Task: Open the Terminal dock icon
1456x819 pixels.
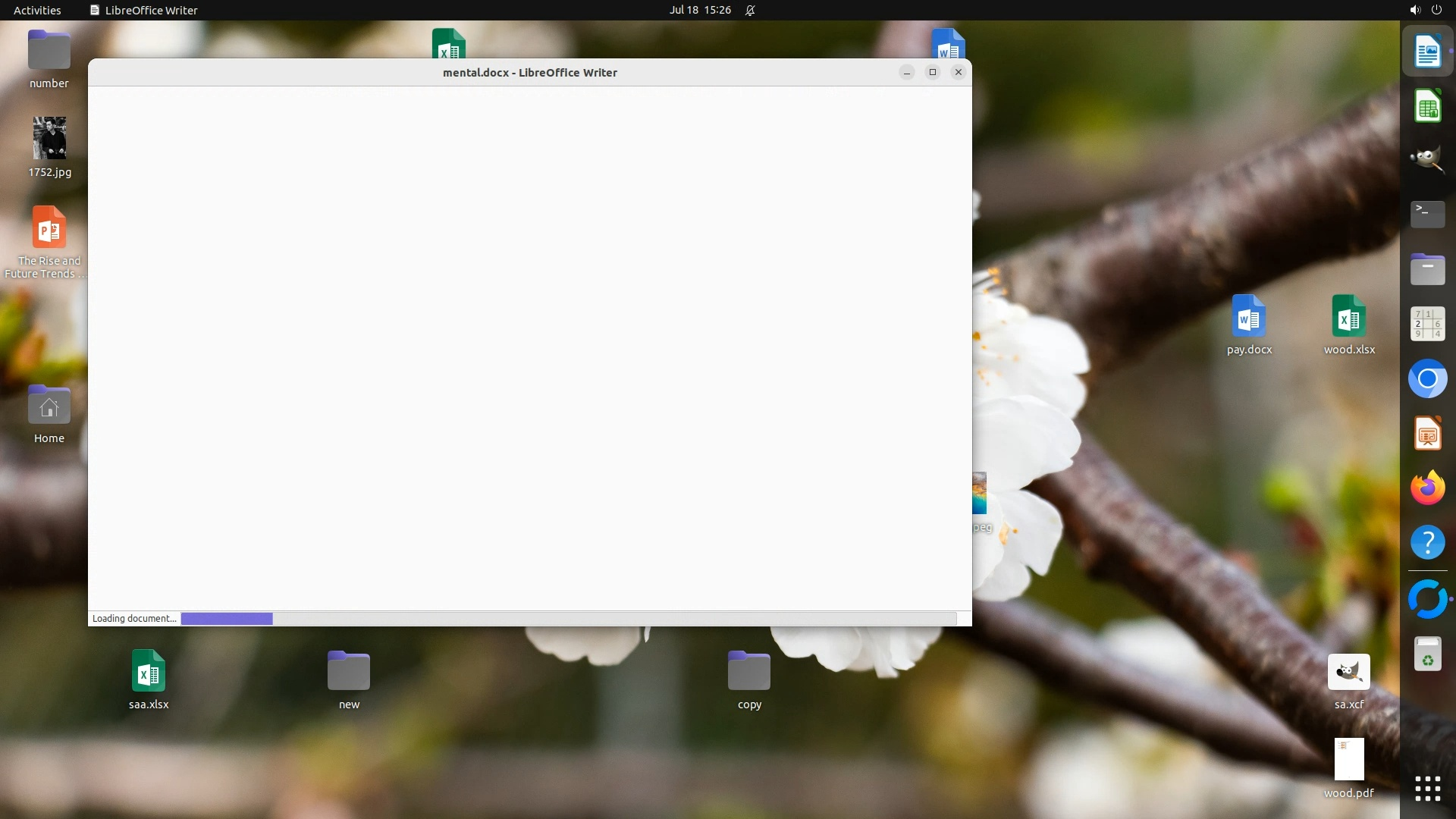Action: coord(1427,215)
